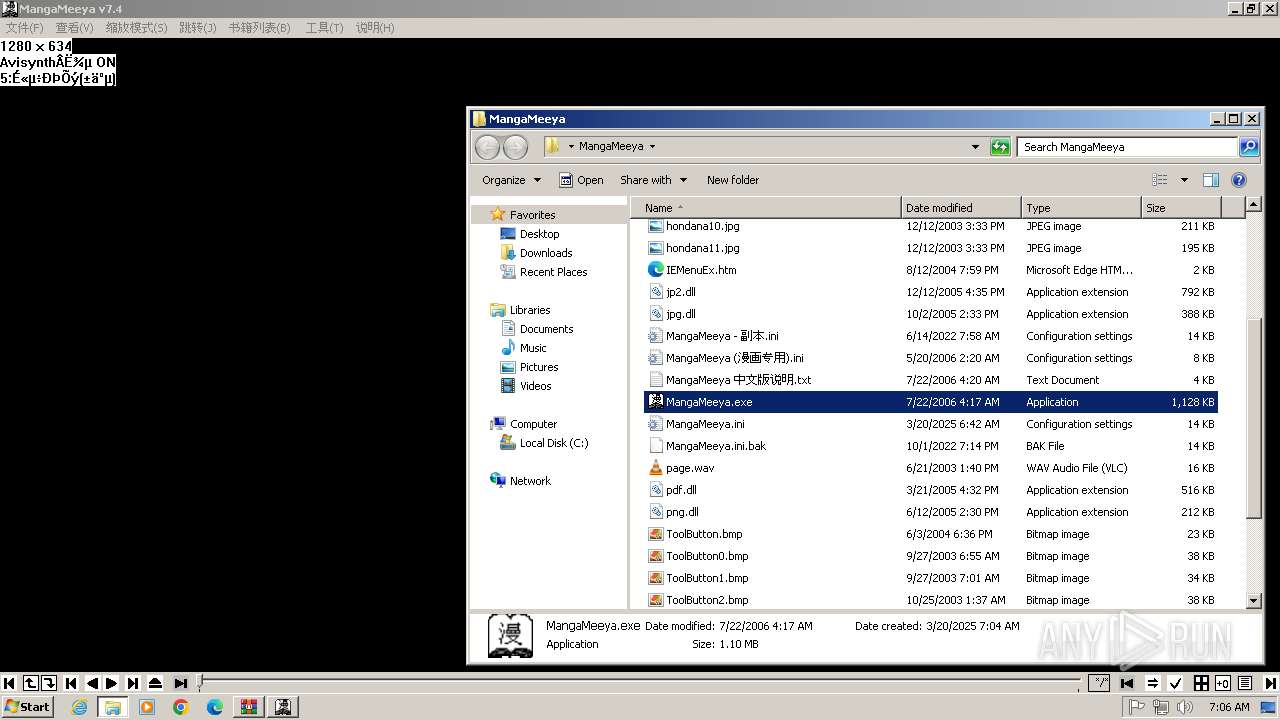Open the WinRAR taskbar icon

pos(248,707)
